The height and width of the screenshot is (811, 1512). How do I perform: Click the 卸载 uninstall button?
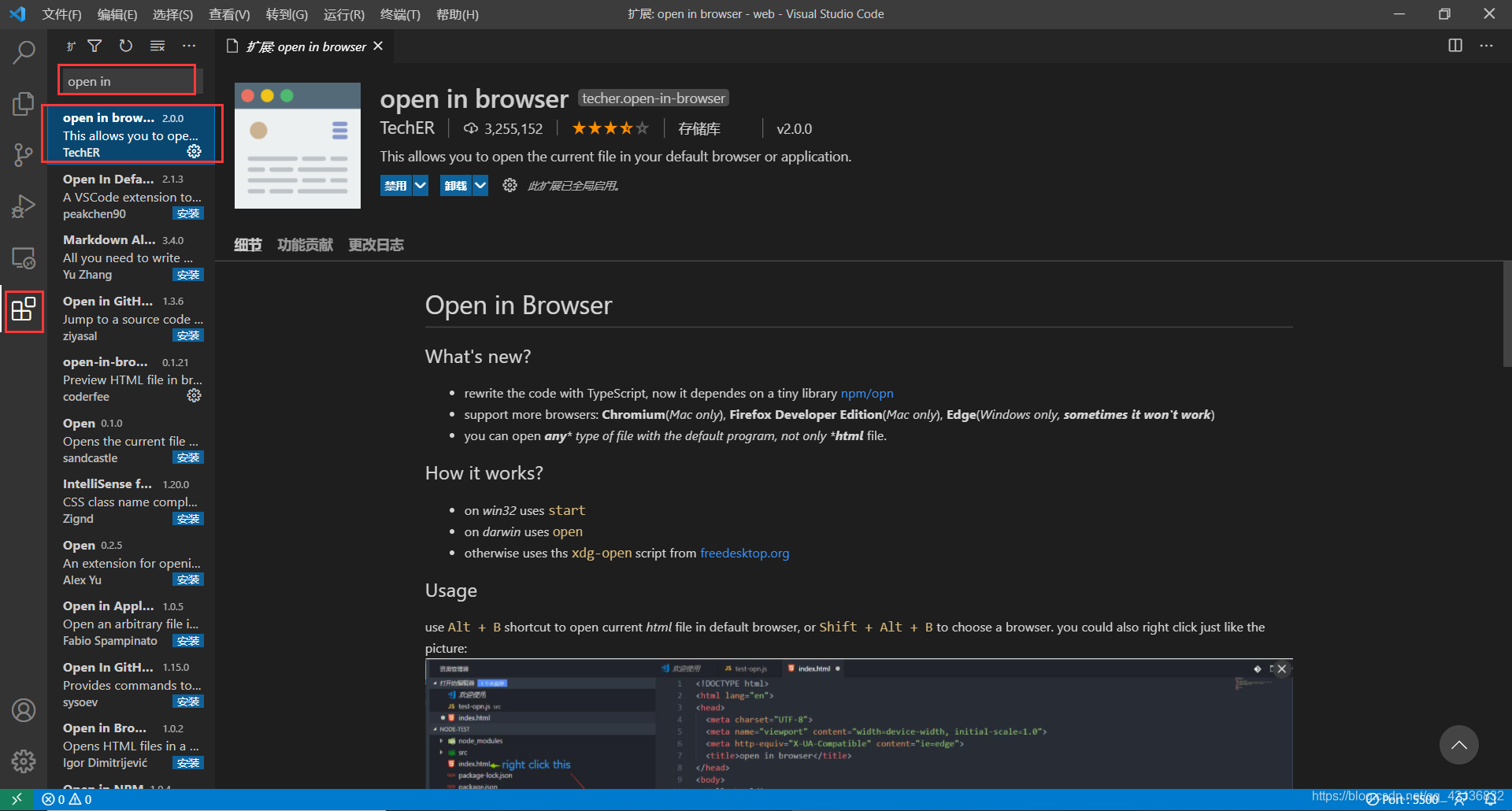tap(456, 185)
